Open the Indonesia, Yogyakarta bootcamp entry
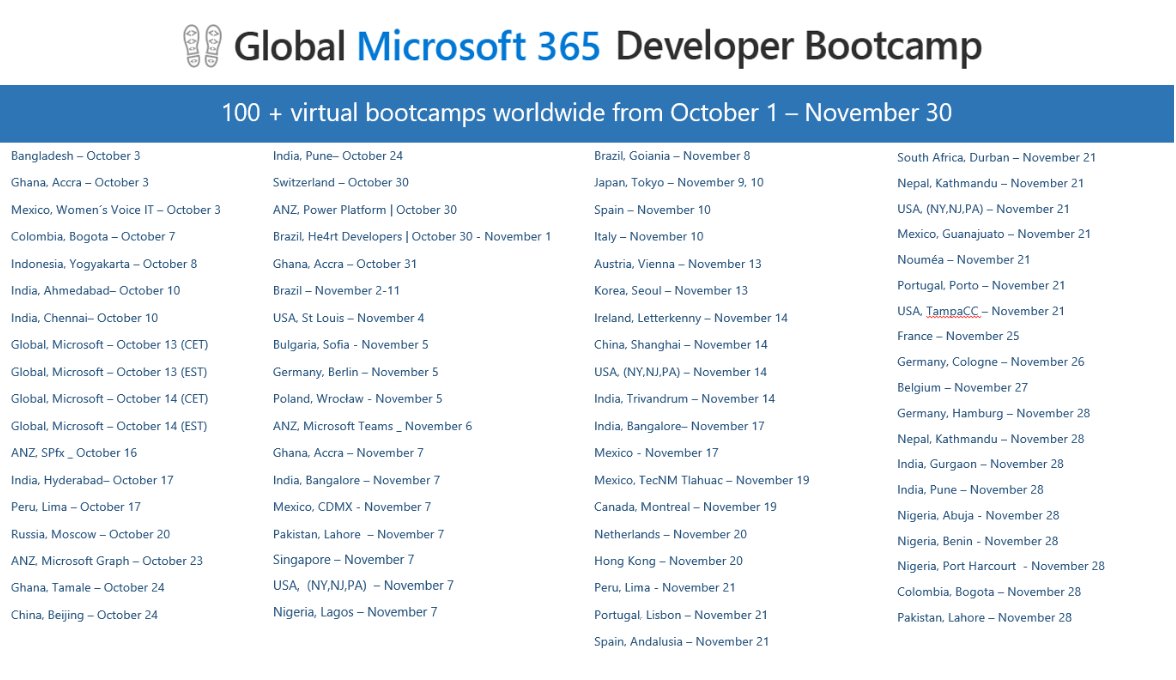Screen dimensions: 1176x680 click(96, 263)
